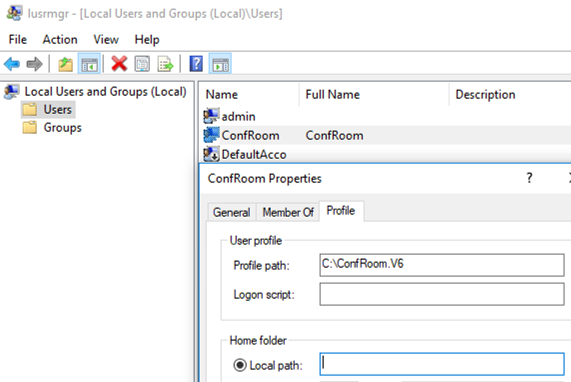Open the Properties toolbar icon
This screenshot has height=382, width=571.
pyautogui.click(x=142, y=64)
